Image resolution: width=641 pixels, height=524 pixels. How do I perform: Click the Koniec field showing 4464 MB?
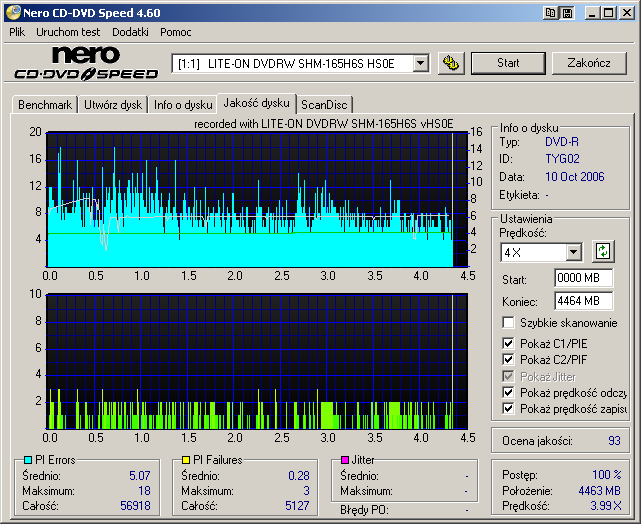click(583, 301)
